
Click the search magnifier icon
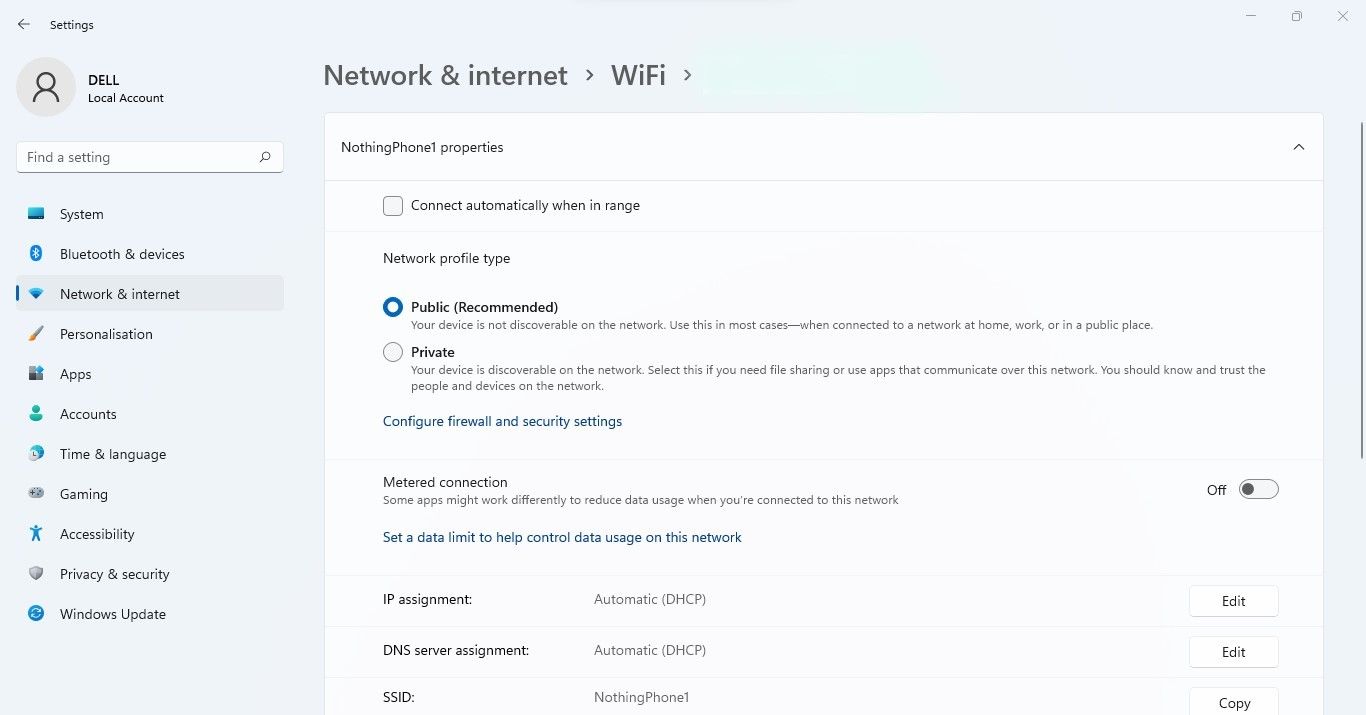(x=265, y=157)
